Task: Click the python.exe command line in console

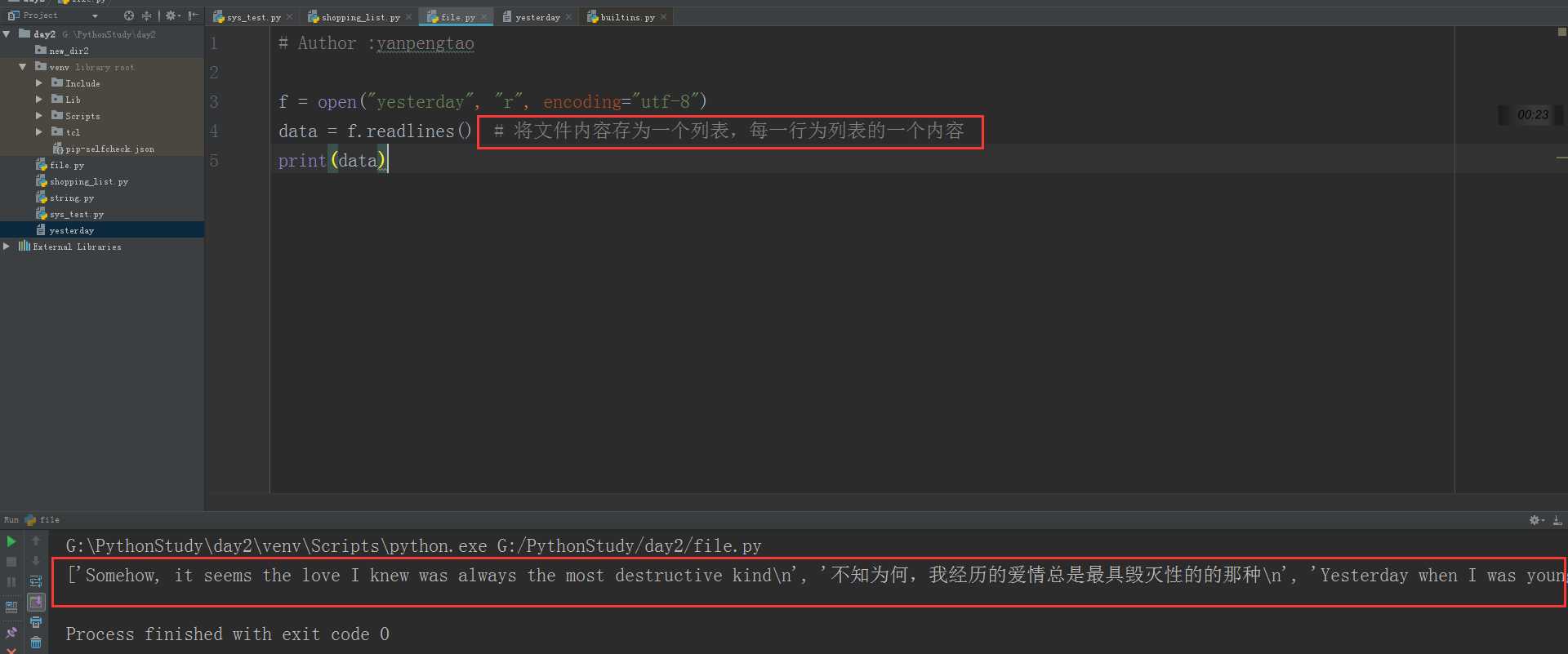Action: (413, 546)
